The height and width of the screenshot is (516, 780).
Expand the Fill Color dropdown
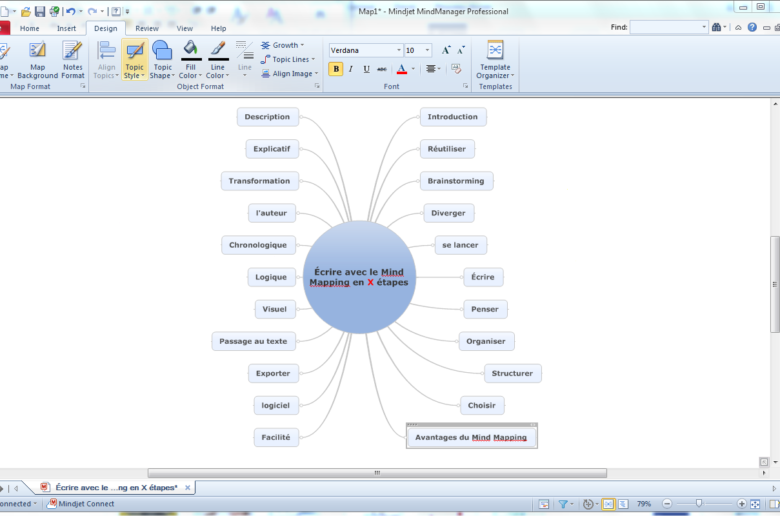tap(189, 76)
